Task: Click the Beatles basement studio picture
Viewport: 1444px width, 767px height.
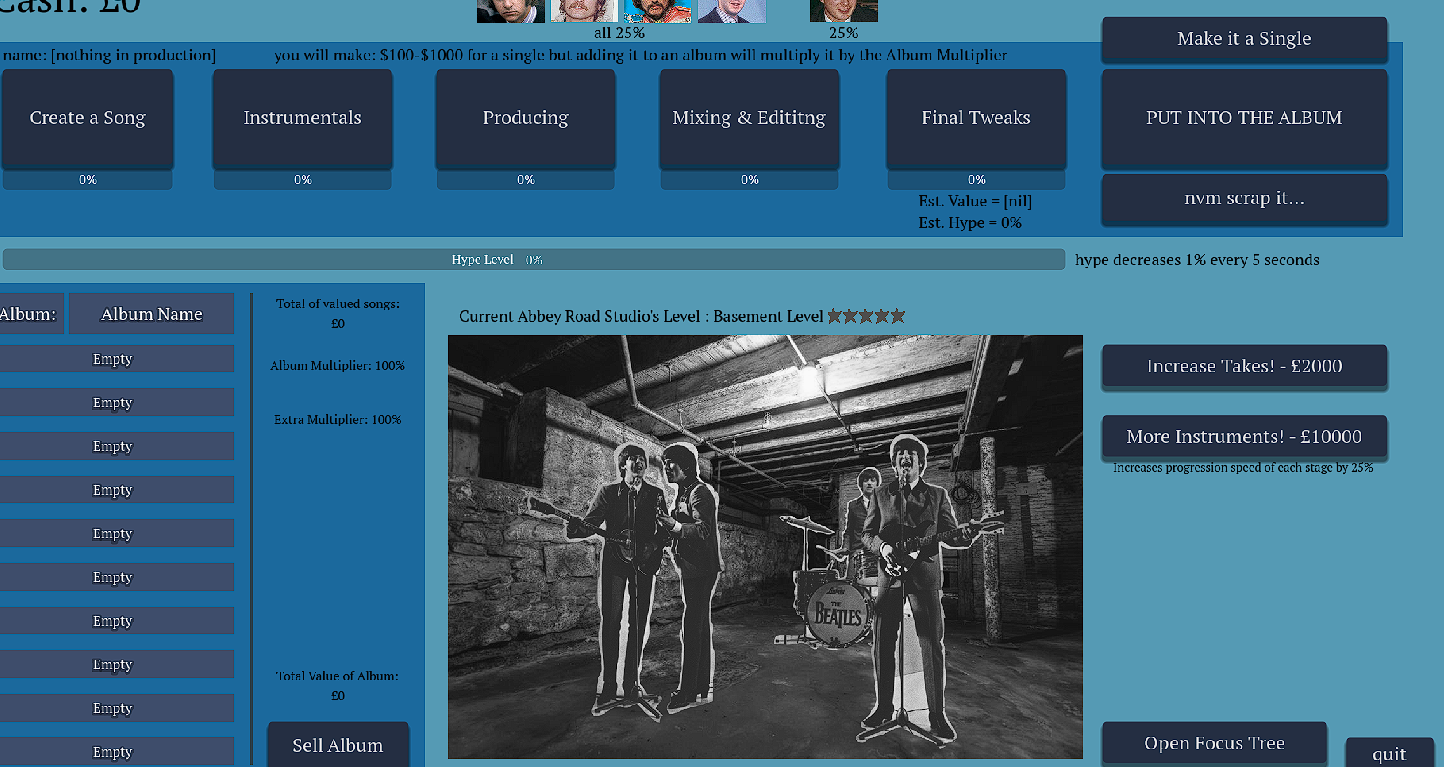Action: pyautogui.click(x=765, y=547)
